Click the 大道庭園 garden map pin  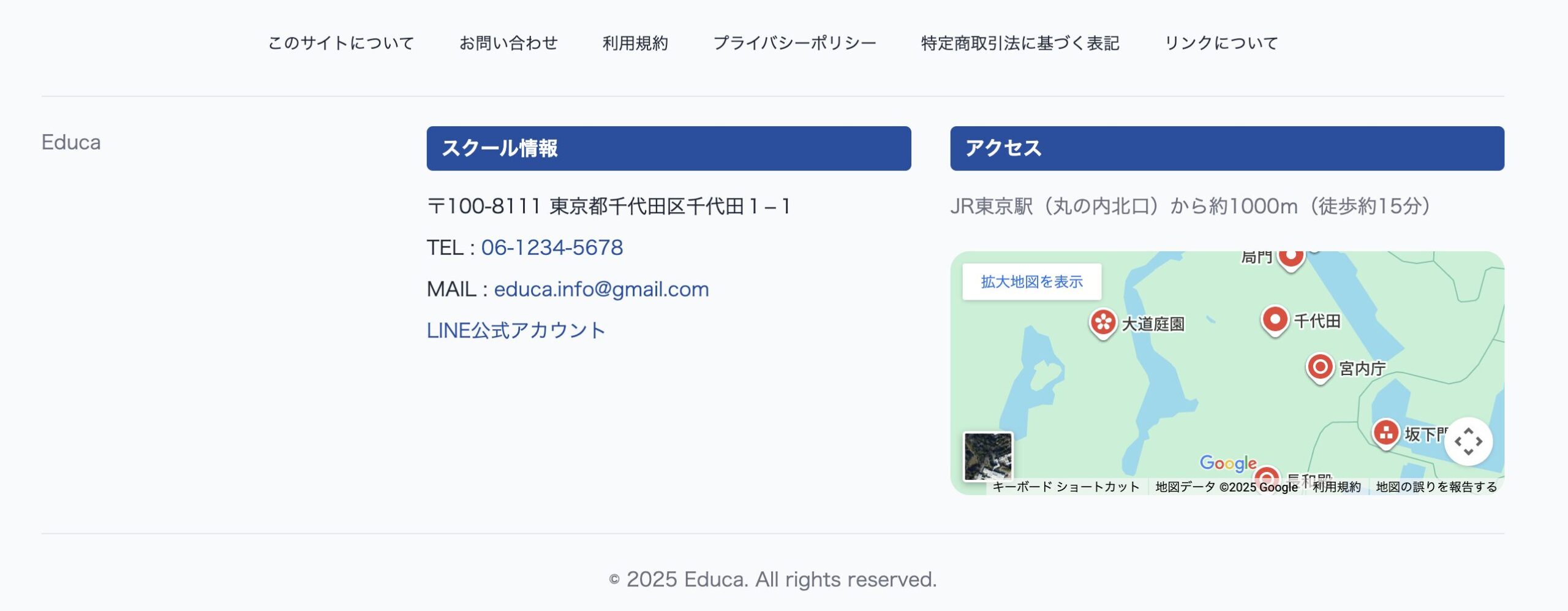[1103, 322]
